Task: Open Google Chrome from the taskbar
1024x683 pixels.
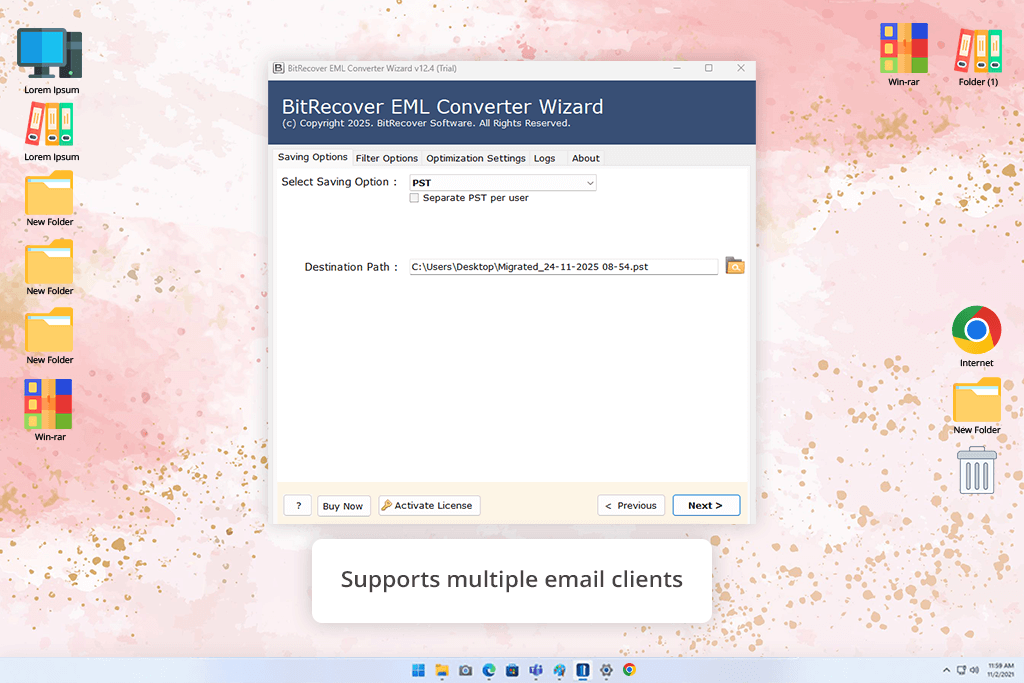Action: point(629,670)
